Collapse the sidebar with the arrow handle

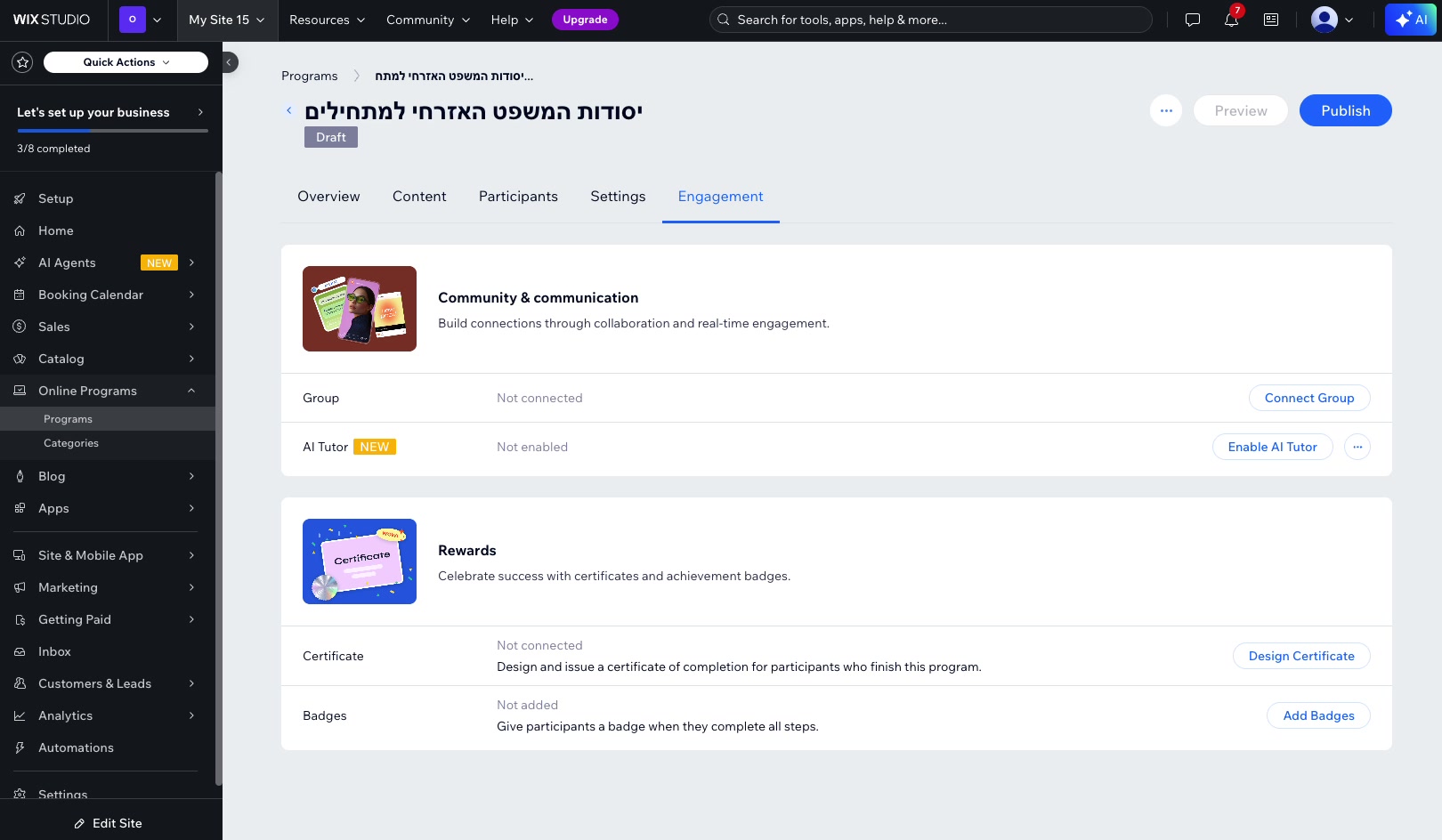coord(230,62)
